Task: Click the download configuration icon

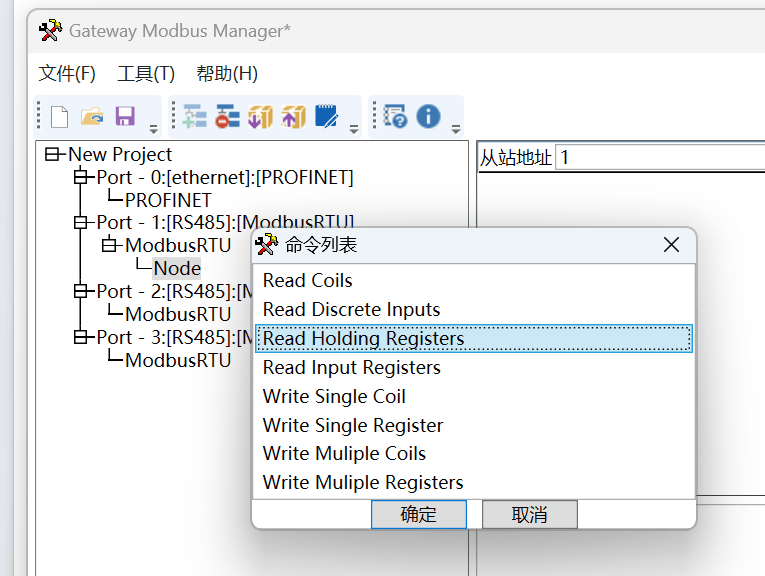Action: pos(261,117)
